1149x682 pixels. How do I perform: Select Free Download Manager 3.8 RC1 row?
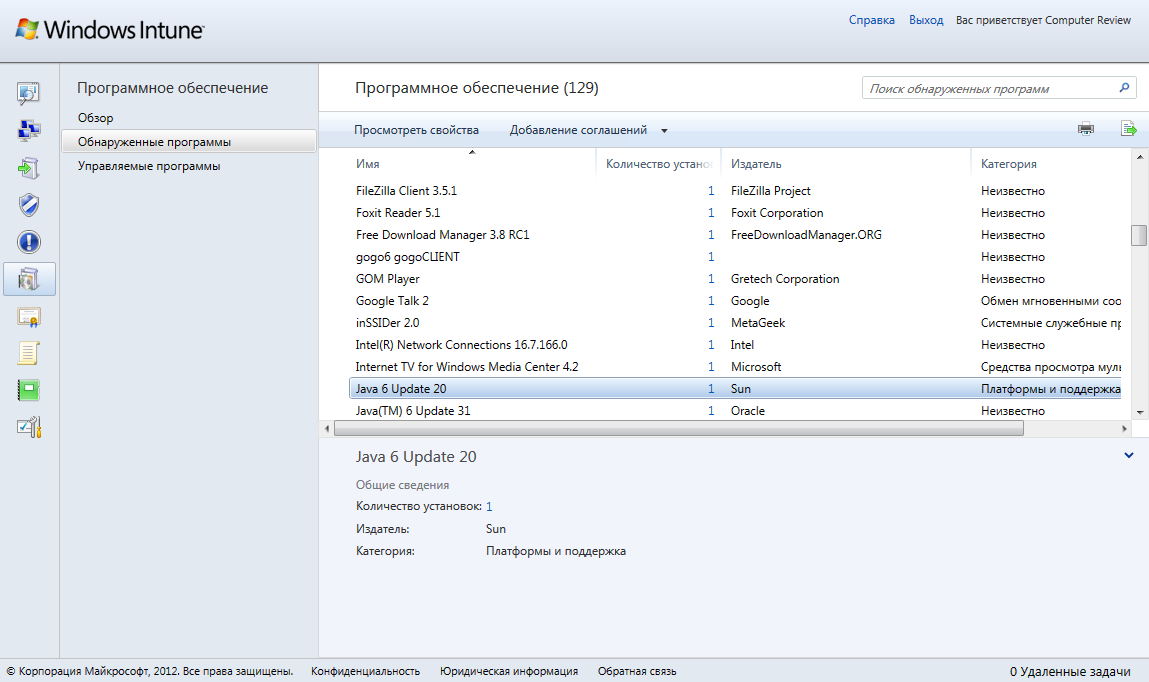click(735, 234)
